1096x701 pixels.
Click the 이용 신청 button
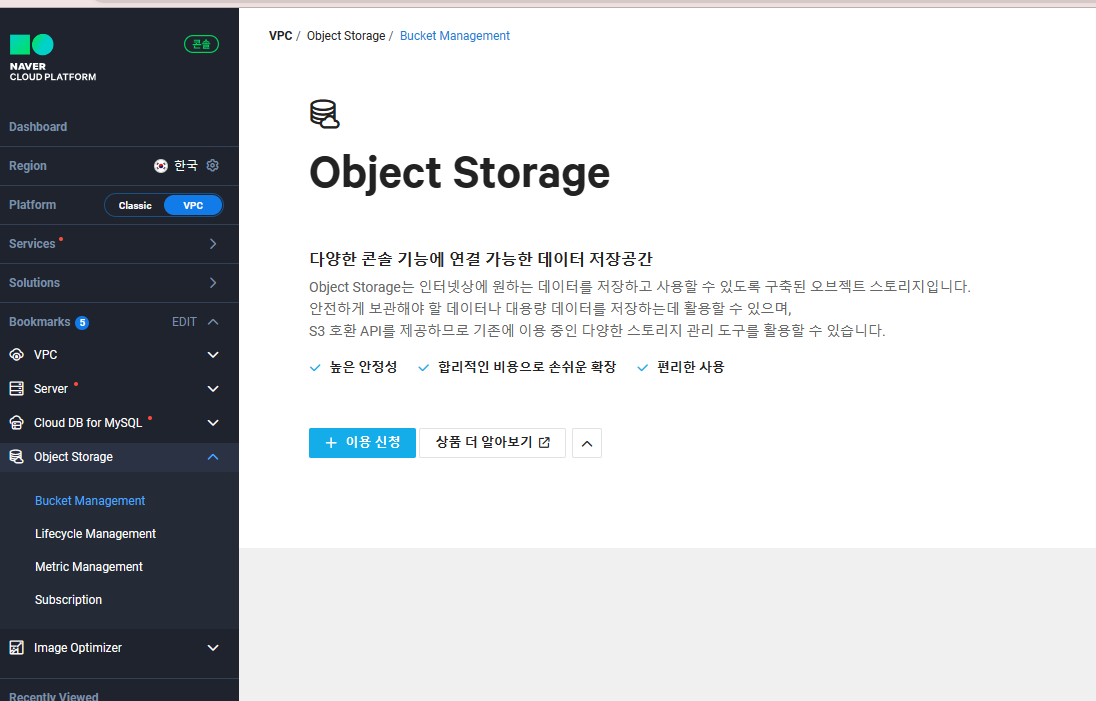click(x=362, y=443)
